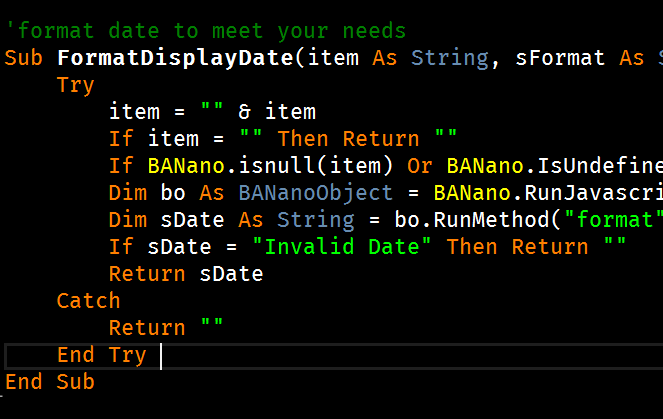This screenshot has height=419, width=663.
Task: Place cursor on the Try keyword line
Action: [75, 84]
